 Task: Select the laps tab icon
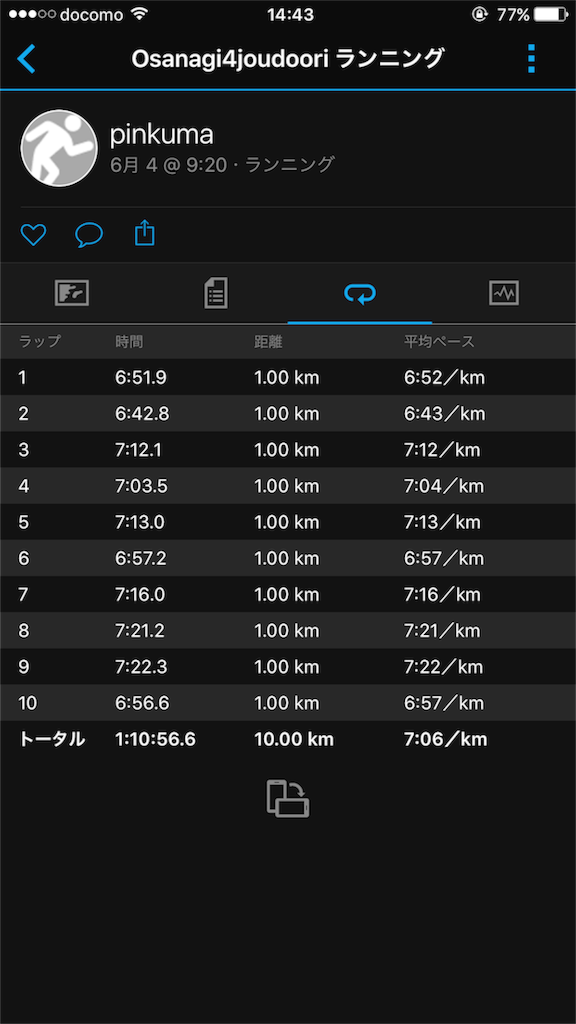pos(360,294)
